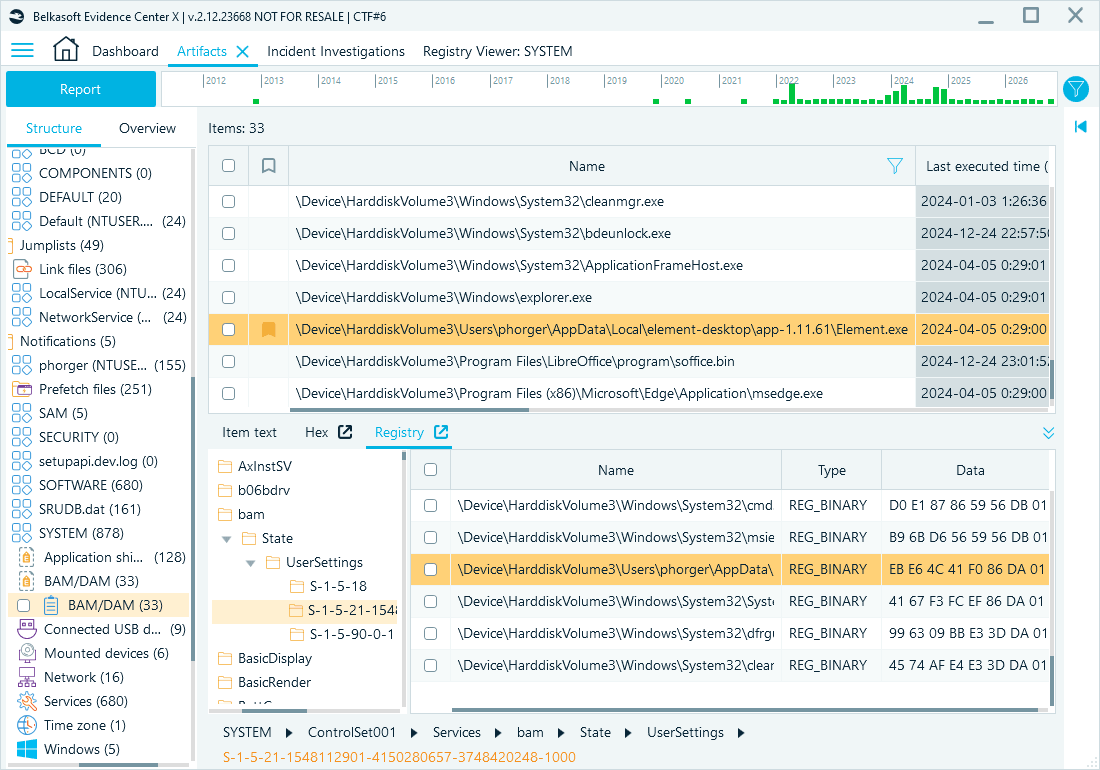This screenshot has height=770, width=1100.
Task: Click the registry values horizontal scrollbar
Action: click(744, 710)
